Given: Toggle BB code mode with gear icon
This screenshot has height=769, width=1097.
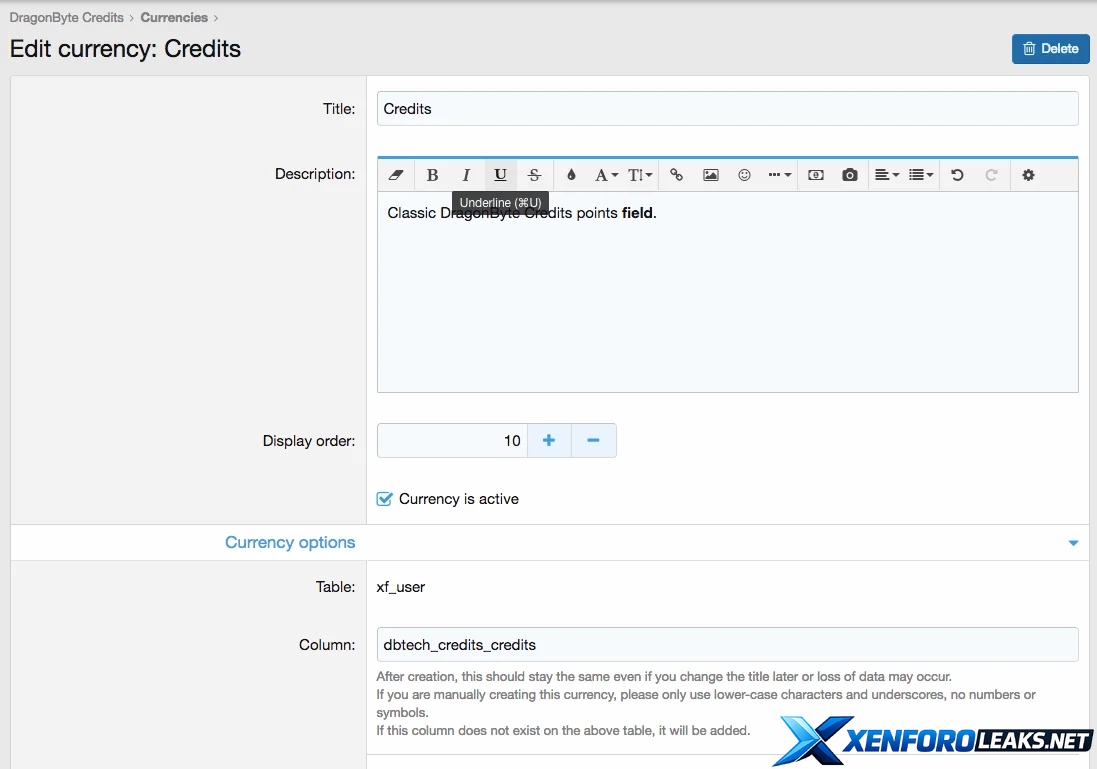Looking at the screenshot, I should [x=1028, y=175].
